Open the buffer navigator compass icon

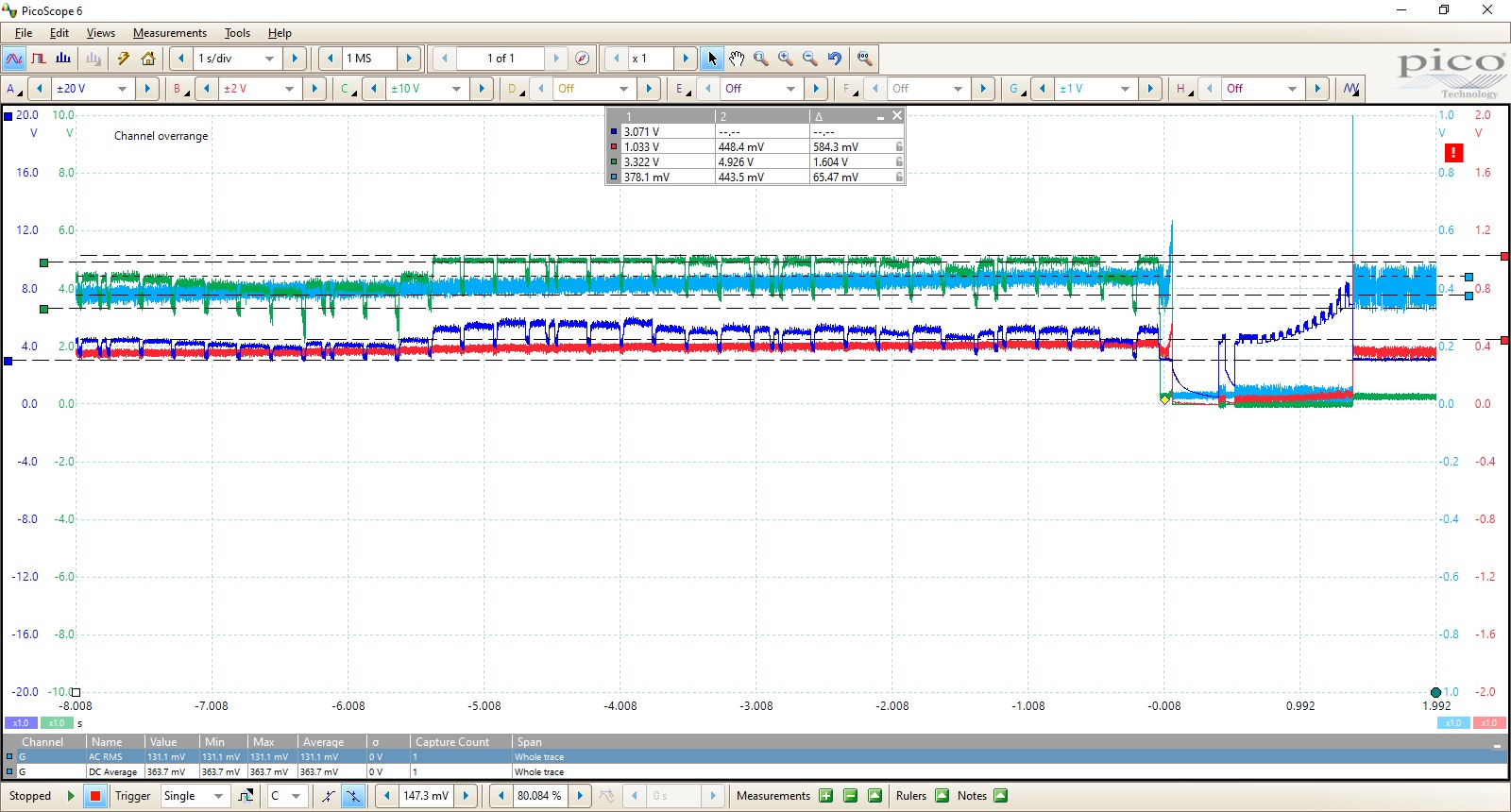coord(583,59)
